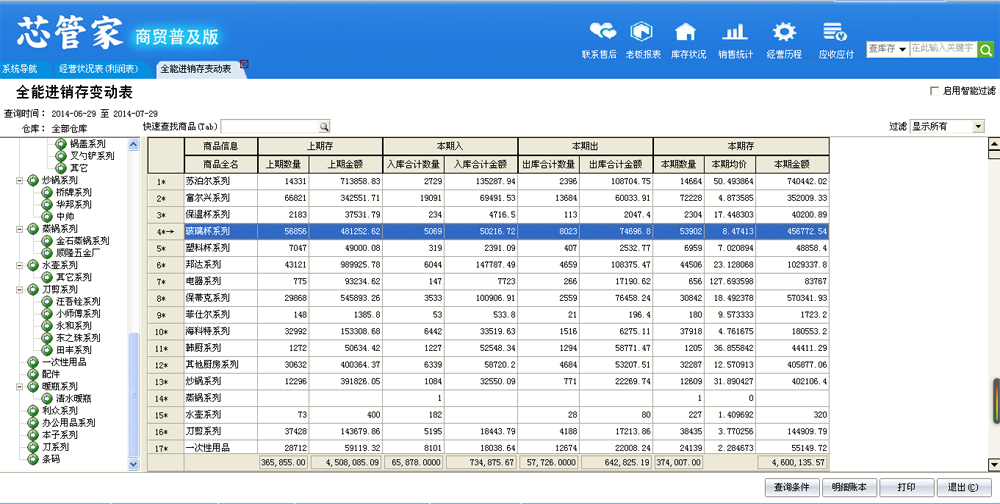Click the 保温杯系列 product name cell
The image size is (1000, 504).
pos(221,214)
